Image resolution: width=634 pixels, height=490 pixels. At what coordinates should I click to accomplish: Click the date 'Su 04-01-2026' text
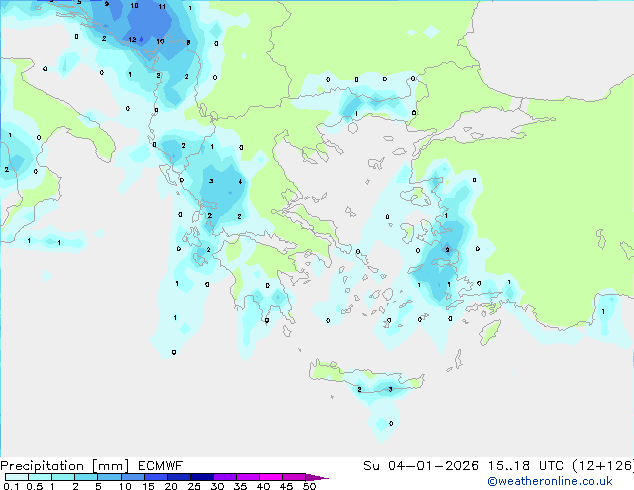tap(421, 466)
